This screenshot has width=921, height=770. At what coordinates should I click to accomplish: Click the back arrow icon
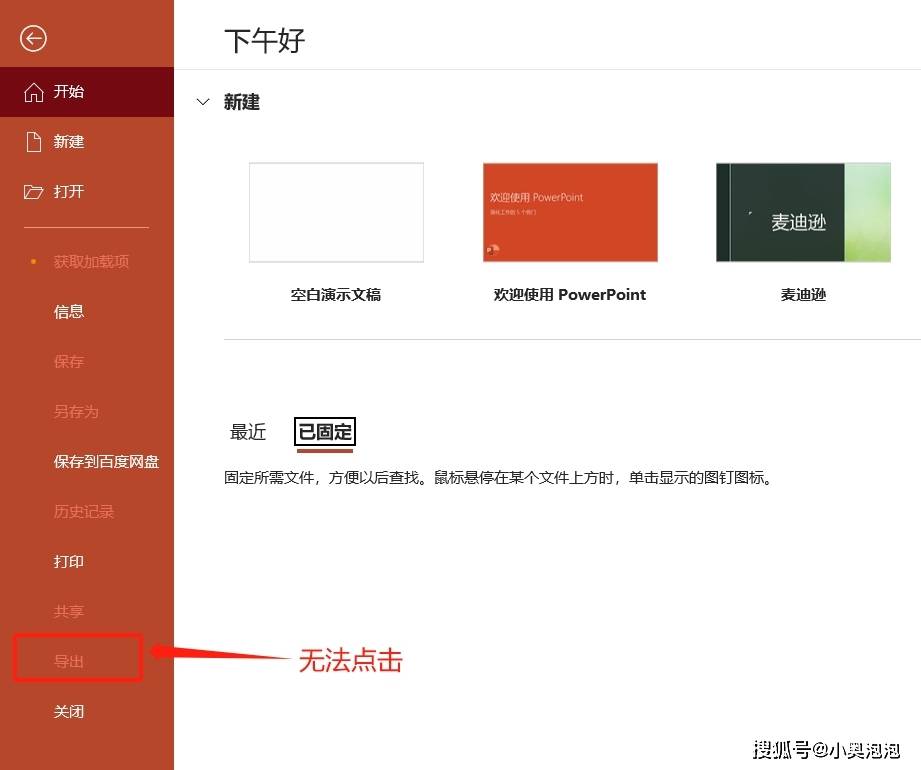point(33,39)
